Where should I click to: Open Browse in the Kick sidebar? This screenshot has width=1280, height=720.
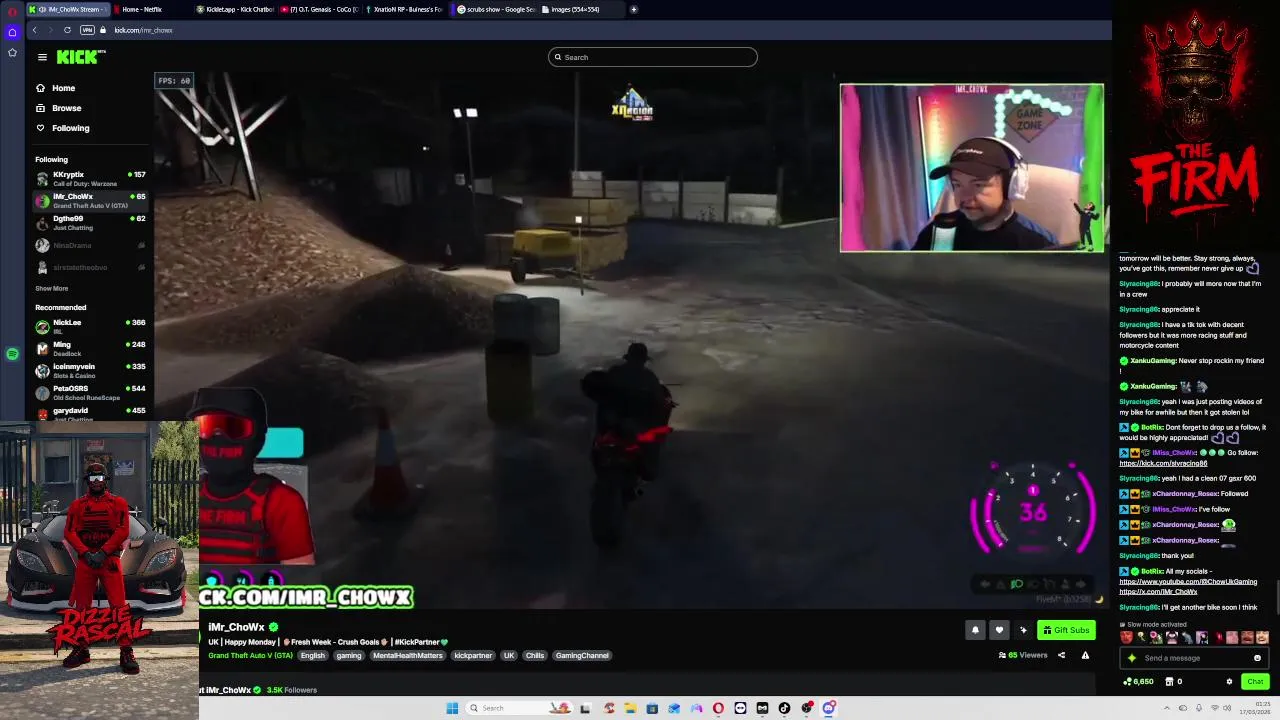[59, 108]
